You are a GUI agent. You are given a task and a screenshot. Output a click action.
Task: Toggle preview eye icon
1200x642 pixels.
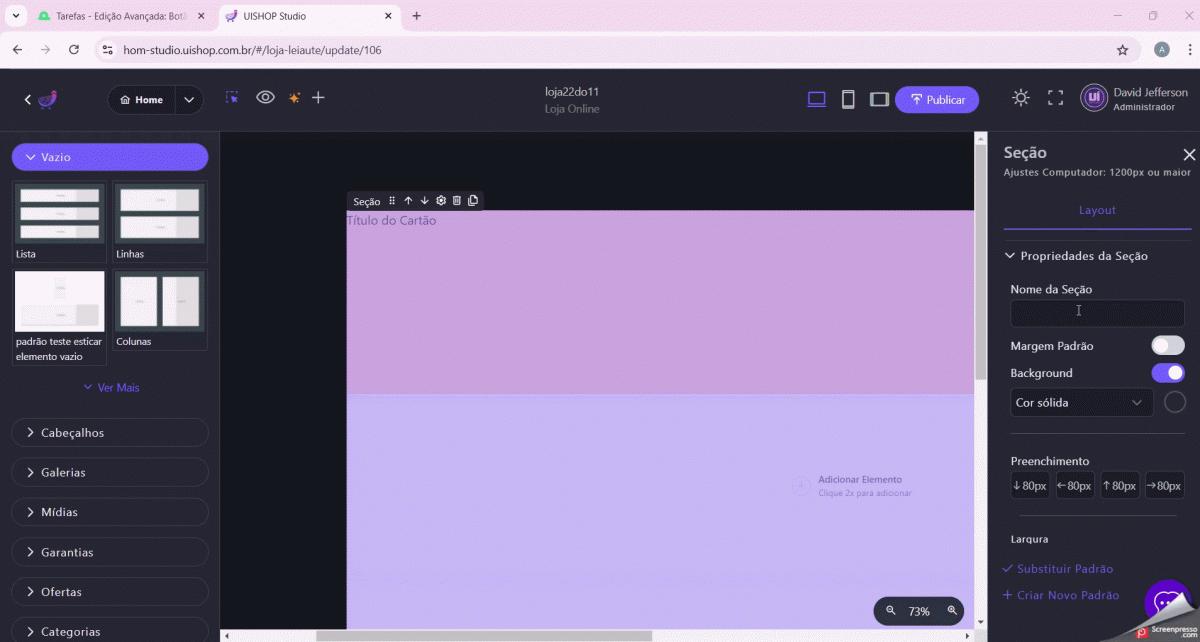click(x=265, y=98)
